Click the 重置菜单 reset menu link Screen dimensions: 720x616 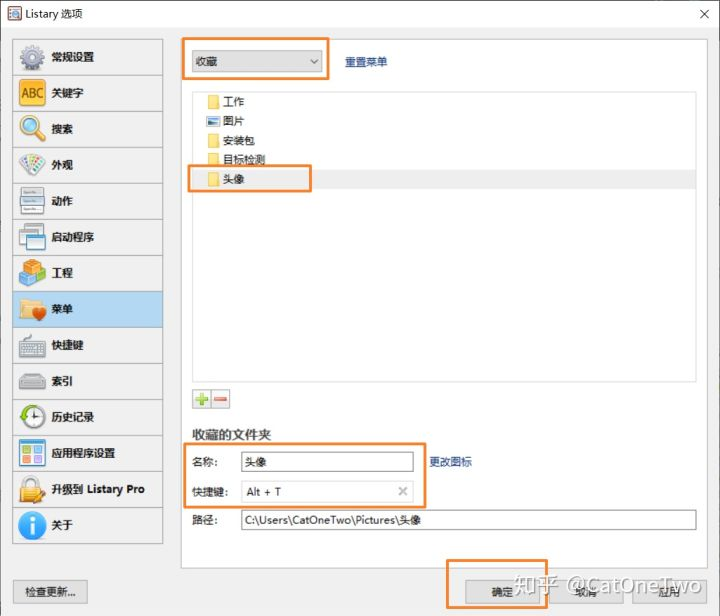(366, 62)
